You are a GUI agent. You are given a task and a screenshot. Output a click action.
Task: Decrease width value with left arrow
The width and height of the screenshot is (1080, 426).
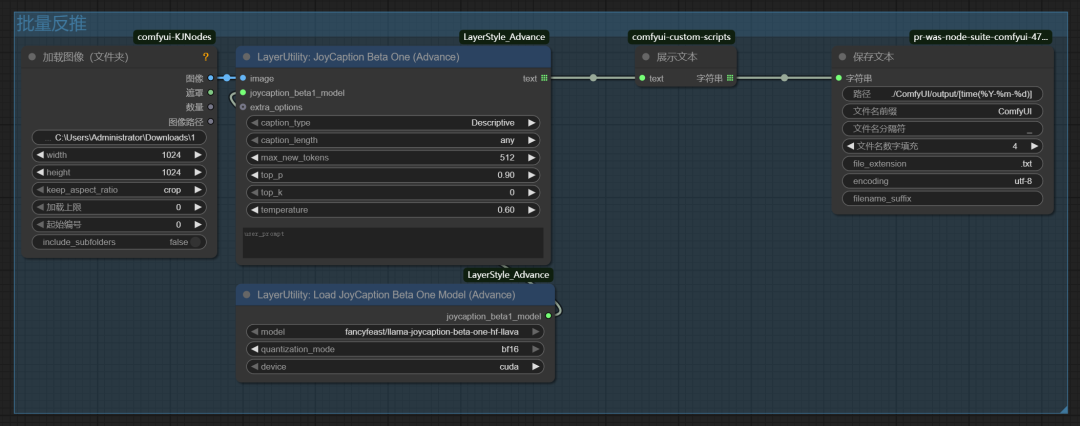point(39,155)
